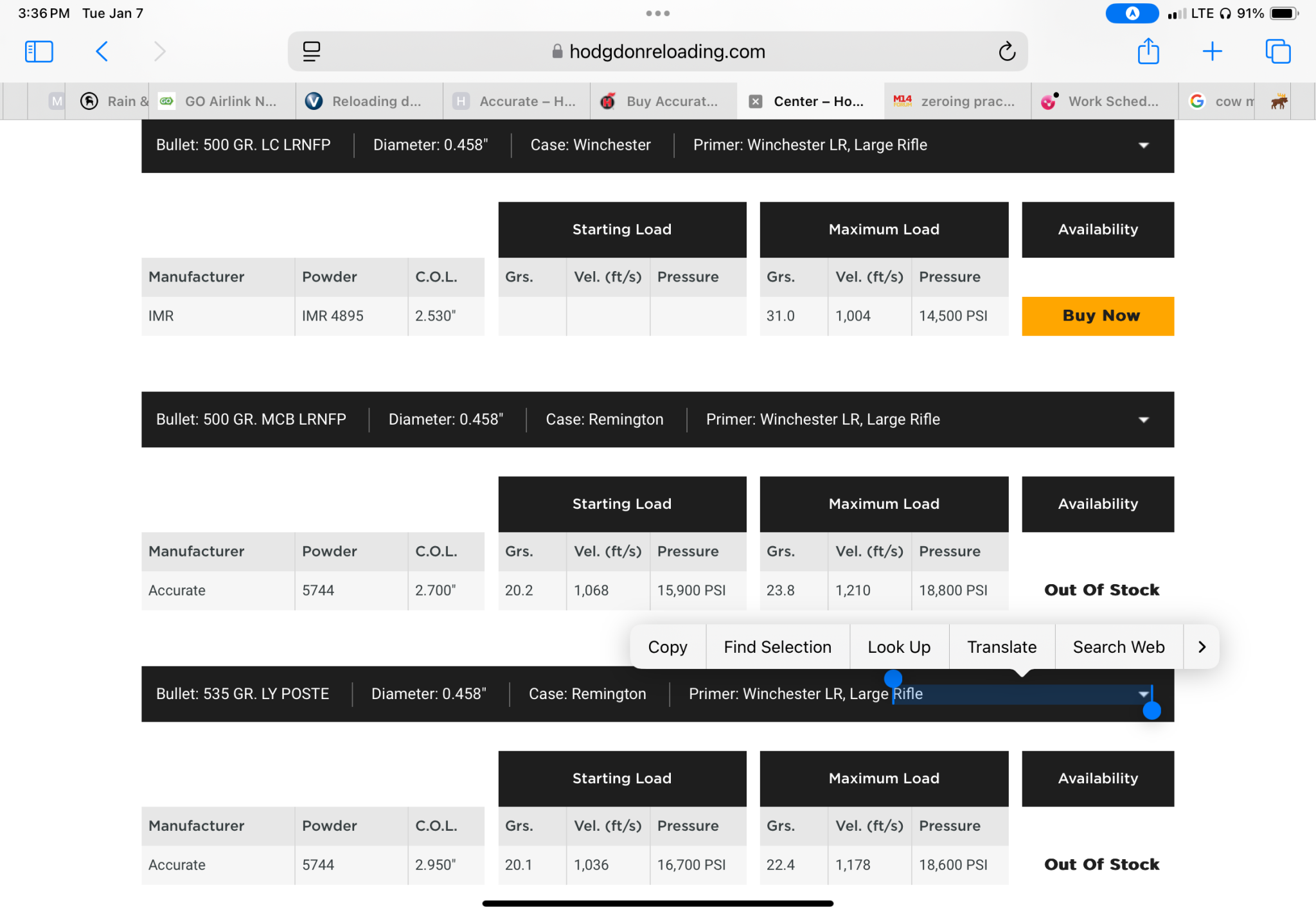Tap the home indicator bar
The image size is (1316, 915).
[x=658, y=903]
